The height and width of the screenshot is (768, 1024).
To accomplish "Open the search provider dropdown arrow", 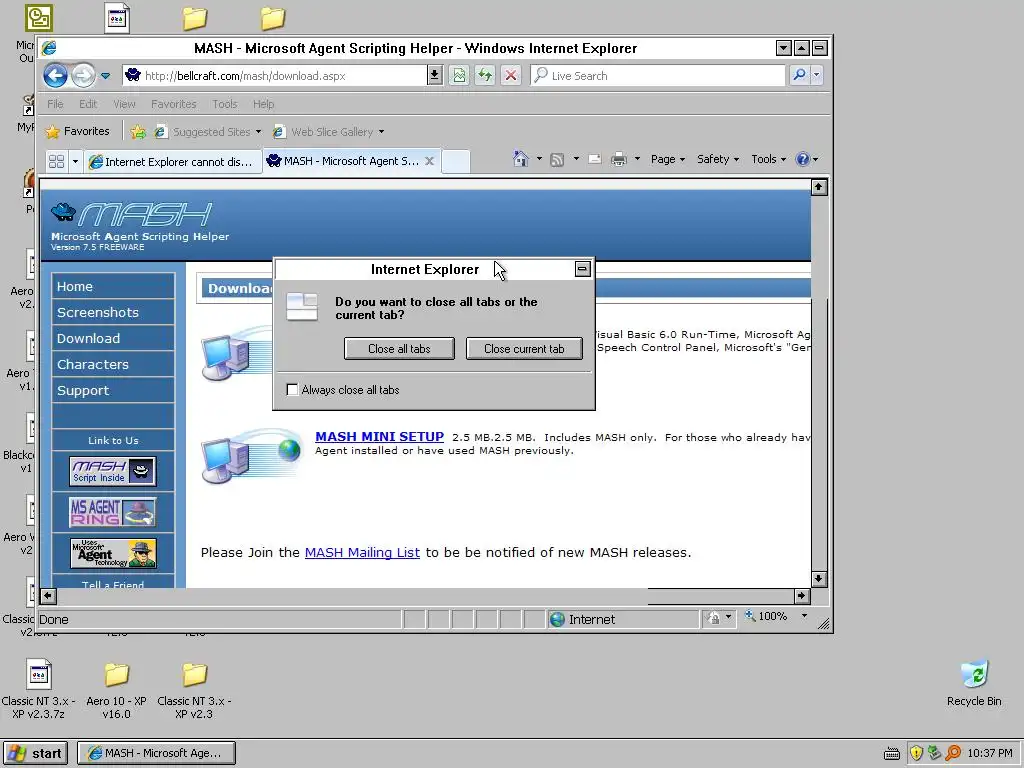I will (816, 75).
